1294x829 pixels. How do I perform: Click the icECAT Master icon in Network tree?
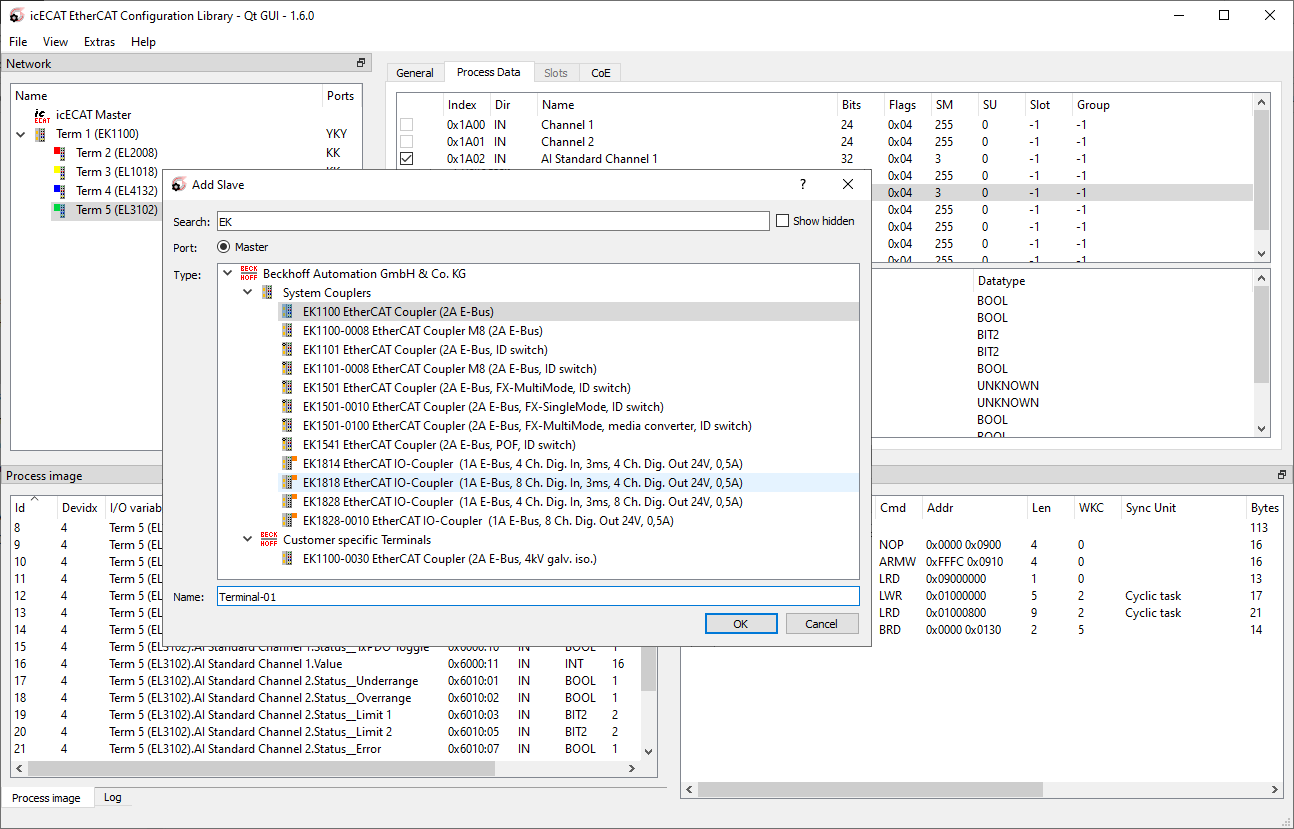click(x=41, y=115)
